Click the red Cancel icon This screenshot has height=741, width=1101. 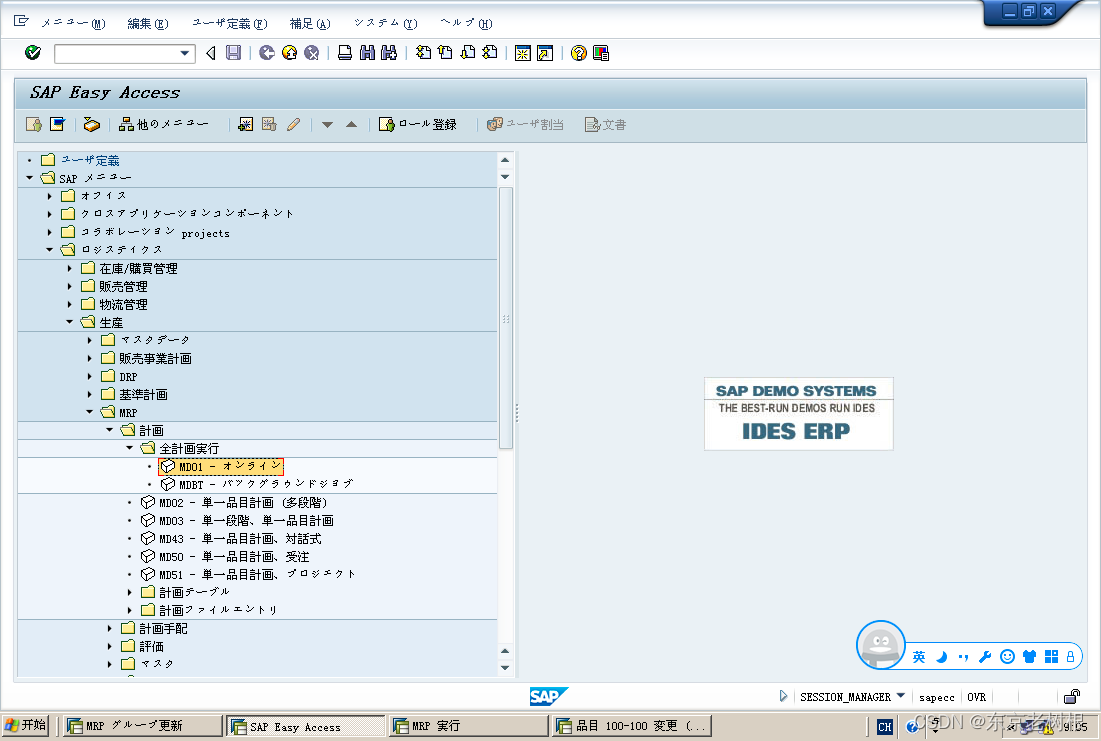[312, 53]
